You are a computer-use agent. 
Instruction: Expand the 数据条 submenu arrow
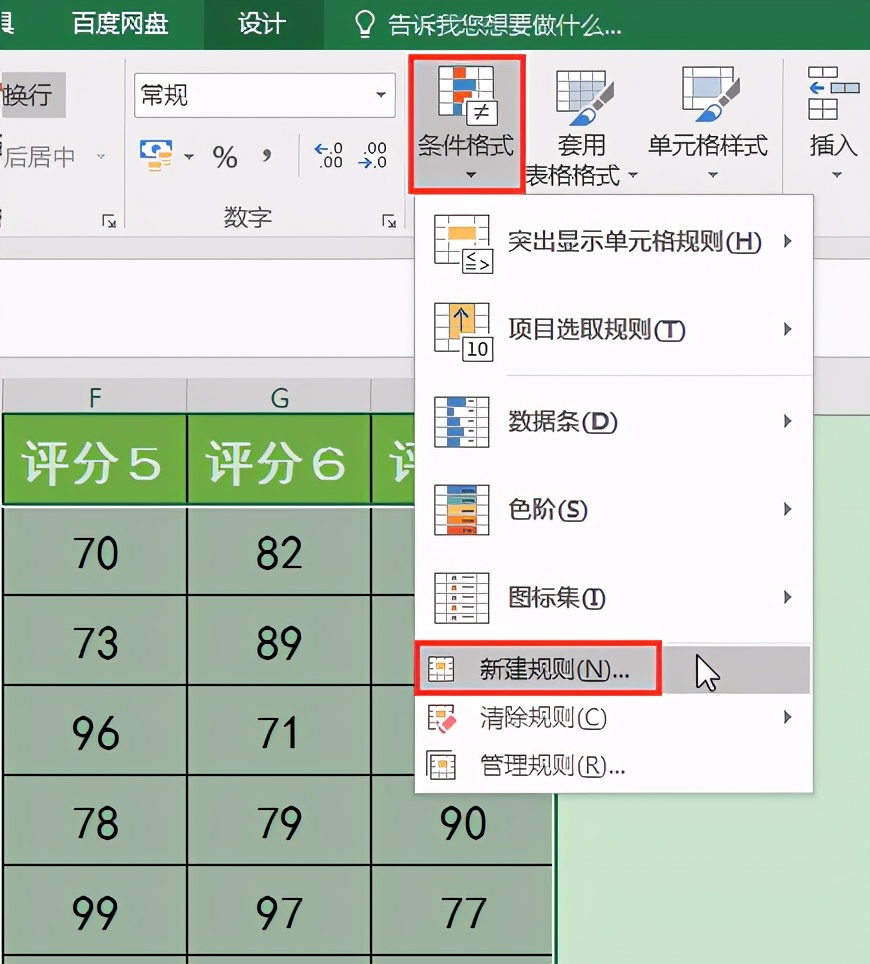[x=788, y=421]
